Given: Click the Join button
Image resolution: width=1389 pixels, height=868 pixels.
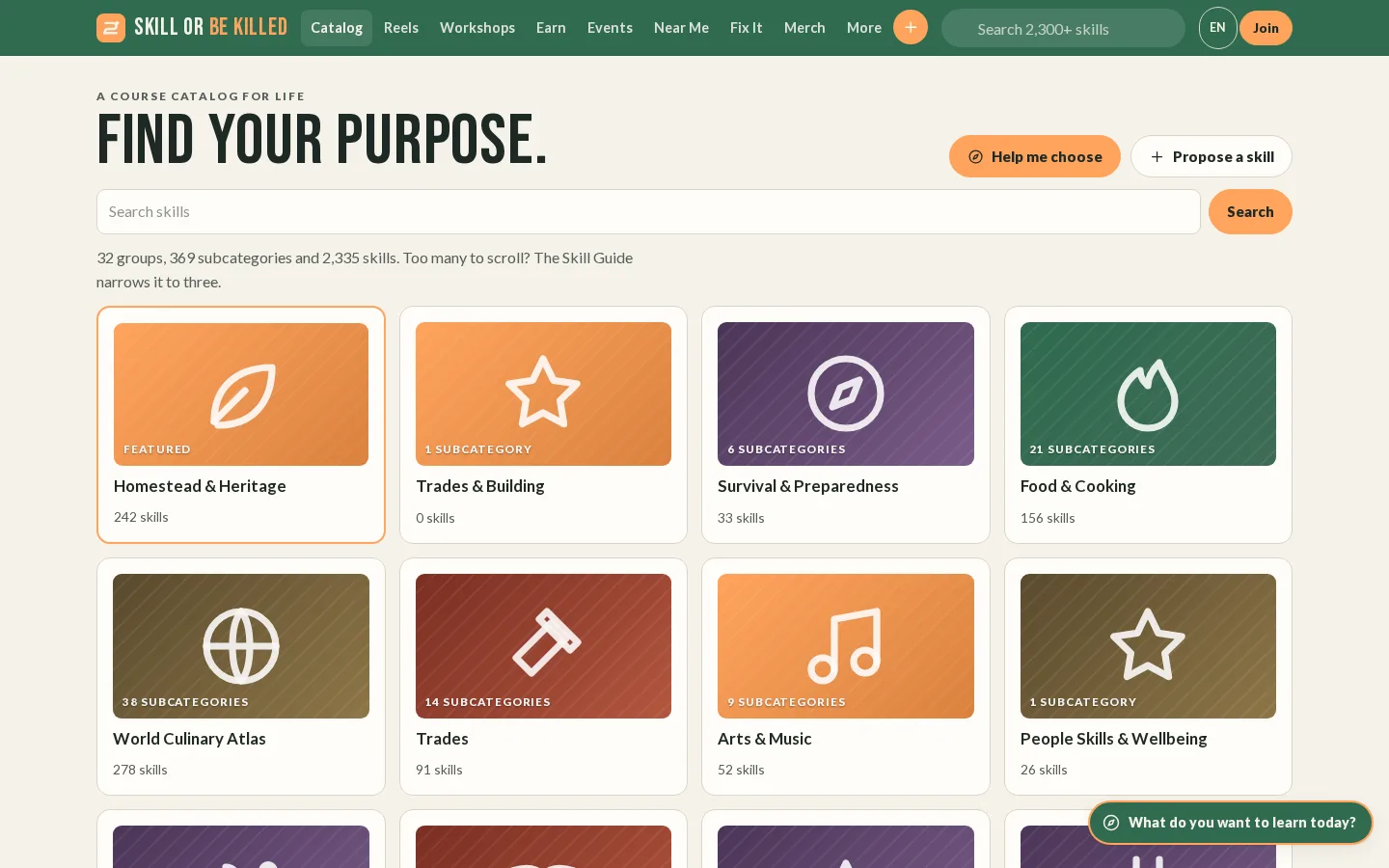Looking at the screenshot, I should click(1266, 28).
